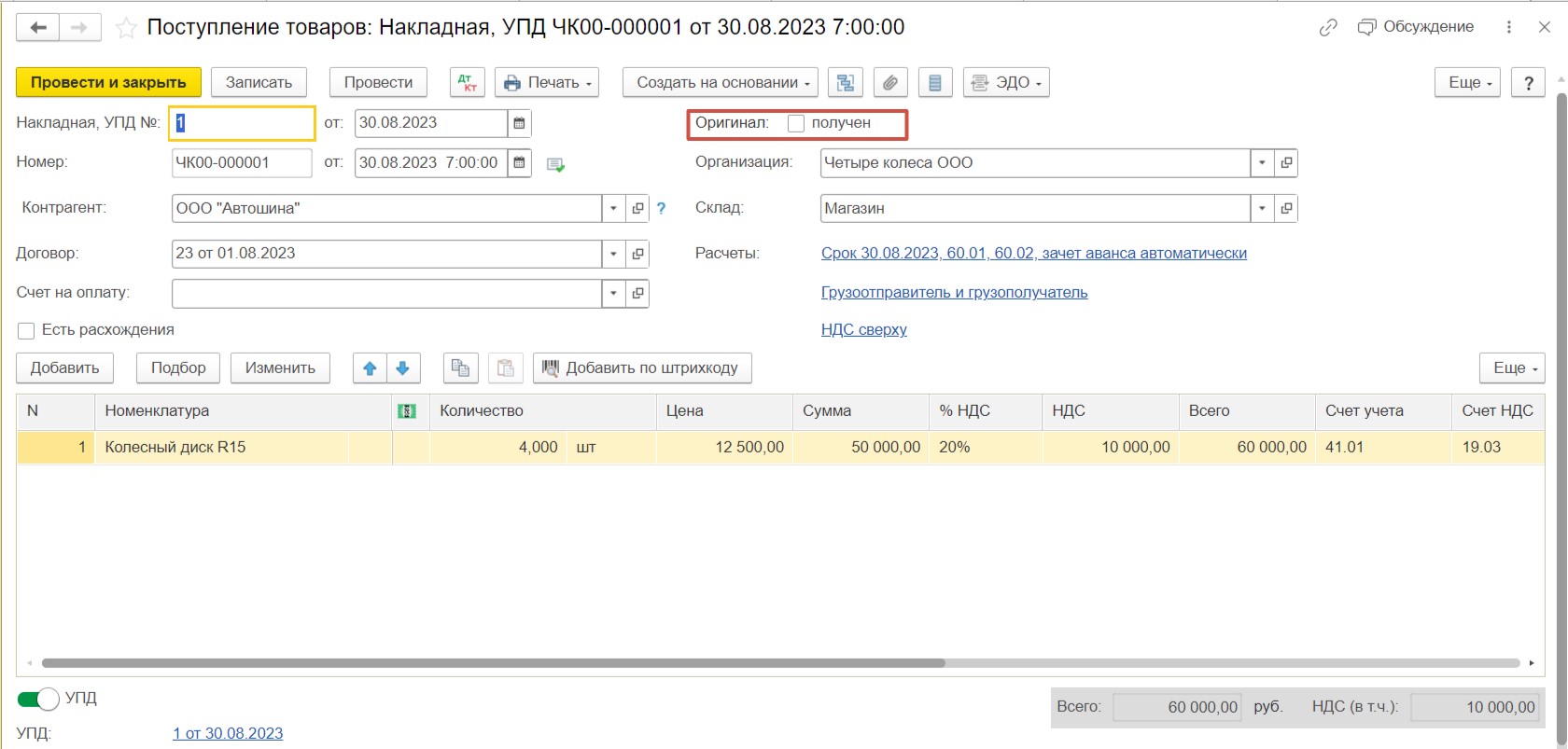Enable the Есть расхождения checkbox

26,330
